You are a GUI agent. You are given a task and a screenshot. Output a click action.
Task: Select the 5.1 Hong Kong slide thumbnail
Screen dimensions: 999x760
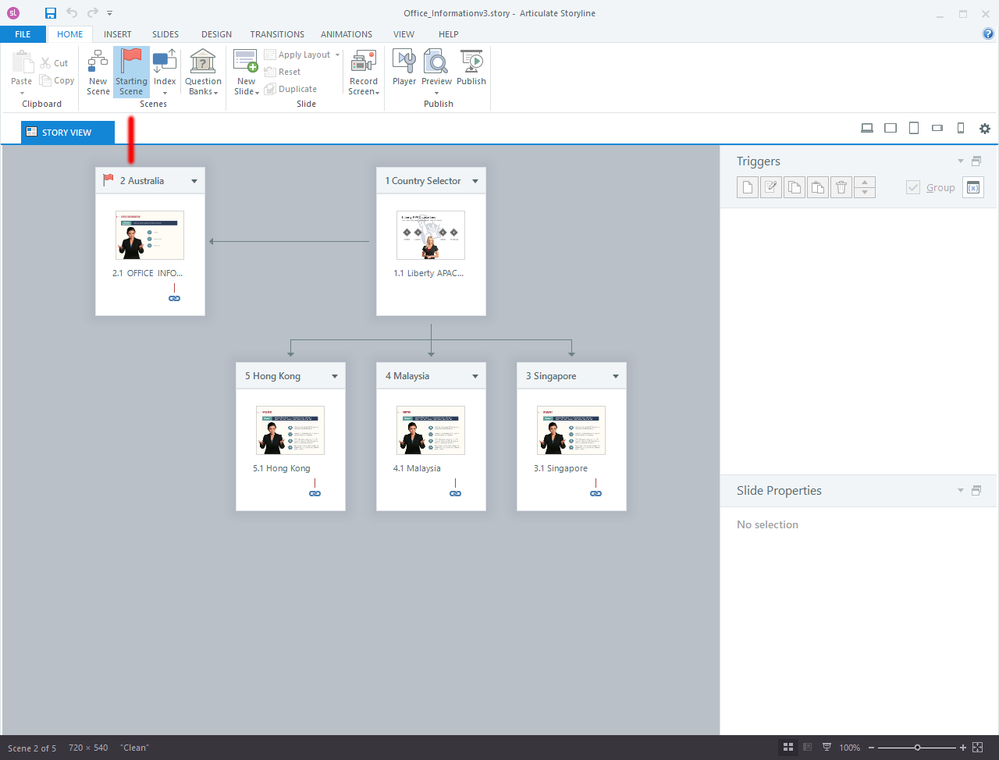[290, 430]
